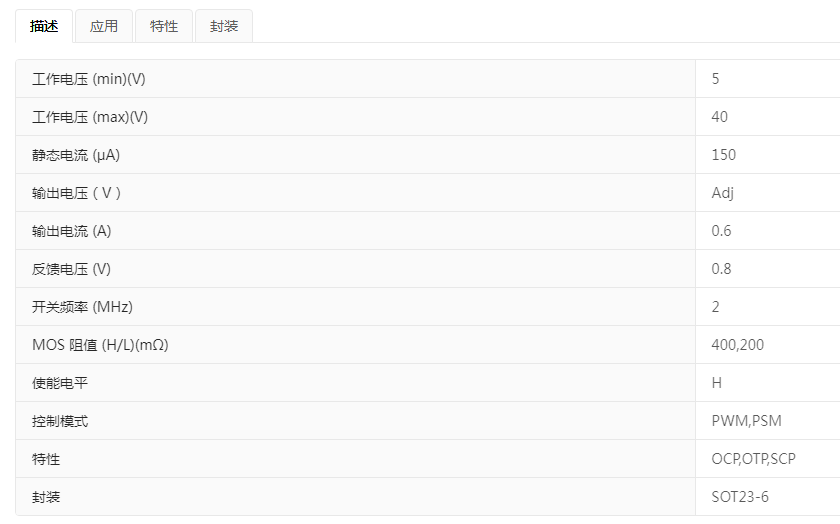
Task: Click the 开关频率 (MHz) row label
Action: 82,307
